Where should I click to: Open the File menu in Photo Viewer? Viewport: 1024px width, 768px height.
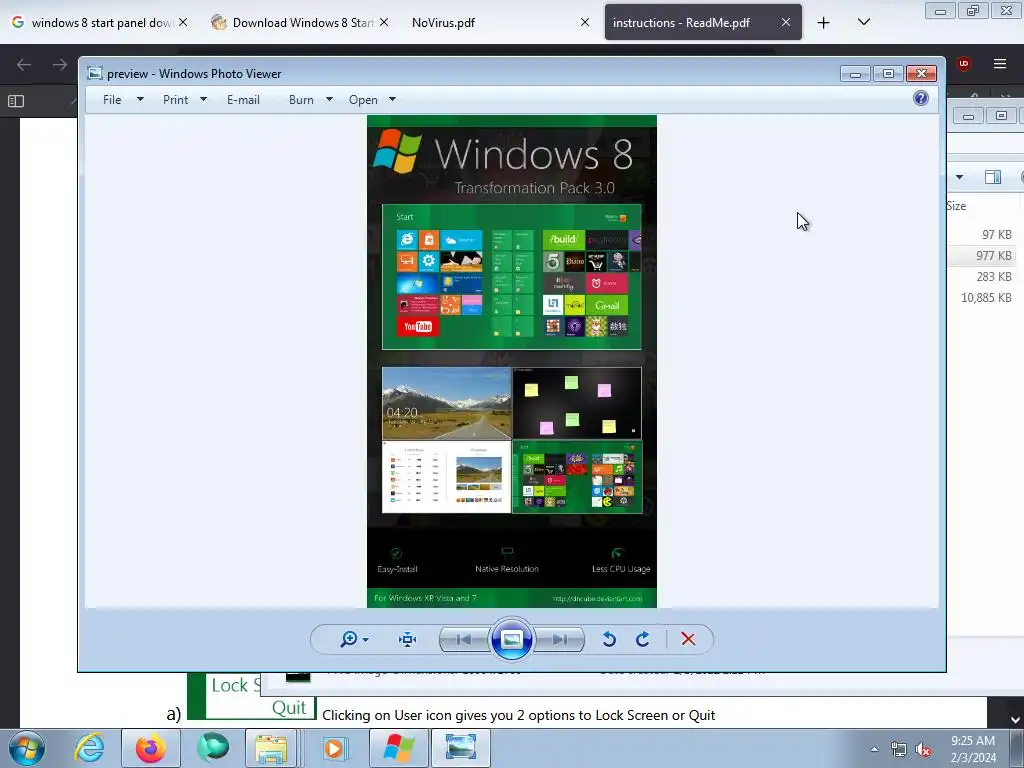pyautogui.click(x=112, y=100)
